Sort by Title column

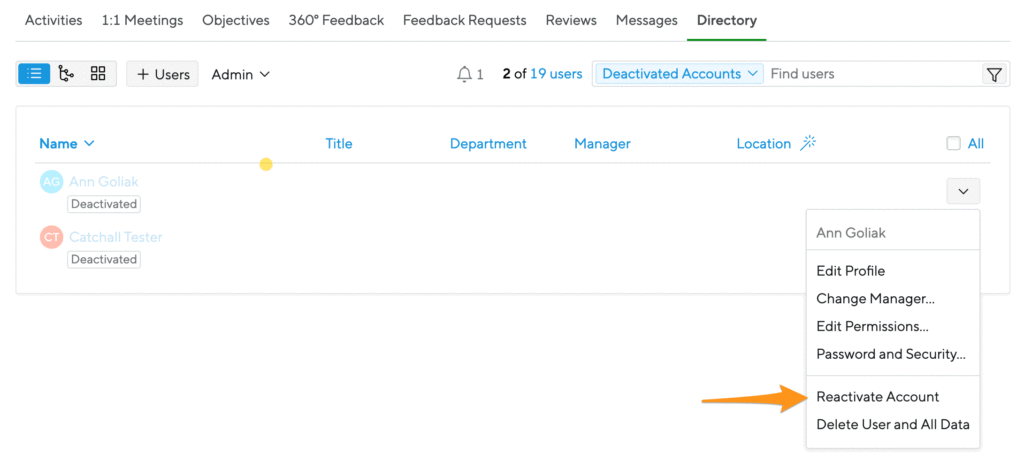point(339,144)
